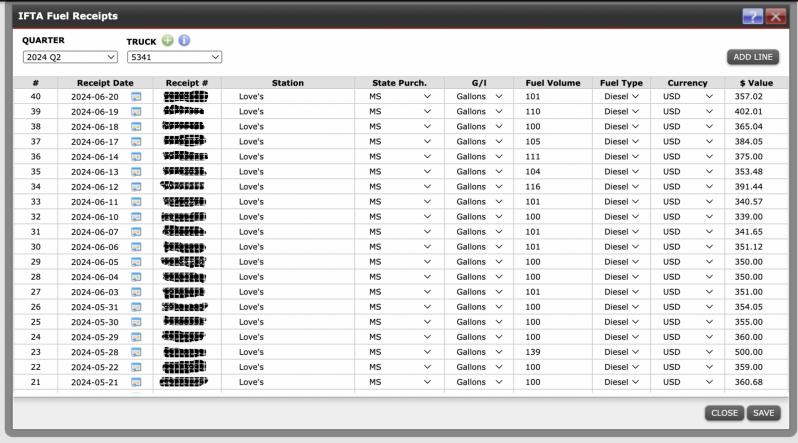Open calendar icon for receipt 2024-05-28

(x=136, y=352)
